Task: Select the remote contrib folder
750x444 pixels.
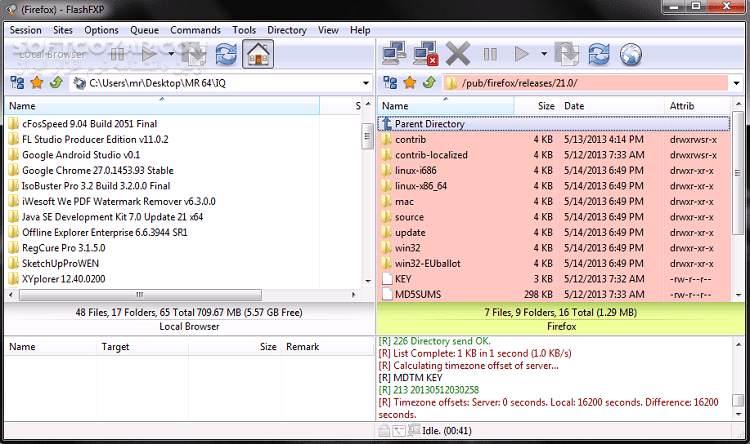Action: tap(554, 140)
